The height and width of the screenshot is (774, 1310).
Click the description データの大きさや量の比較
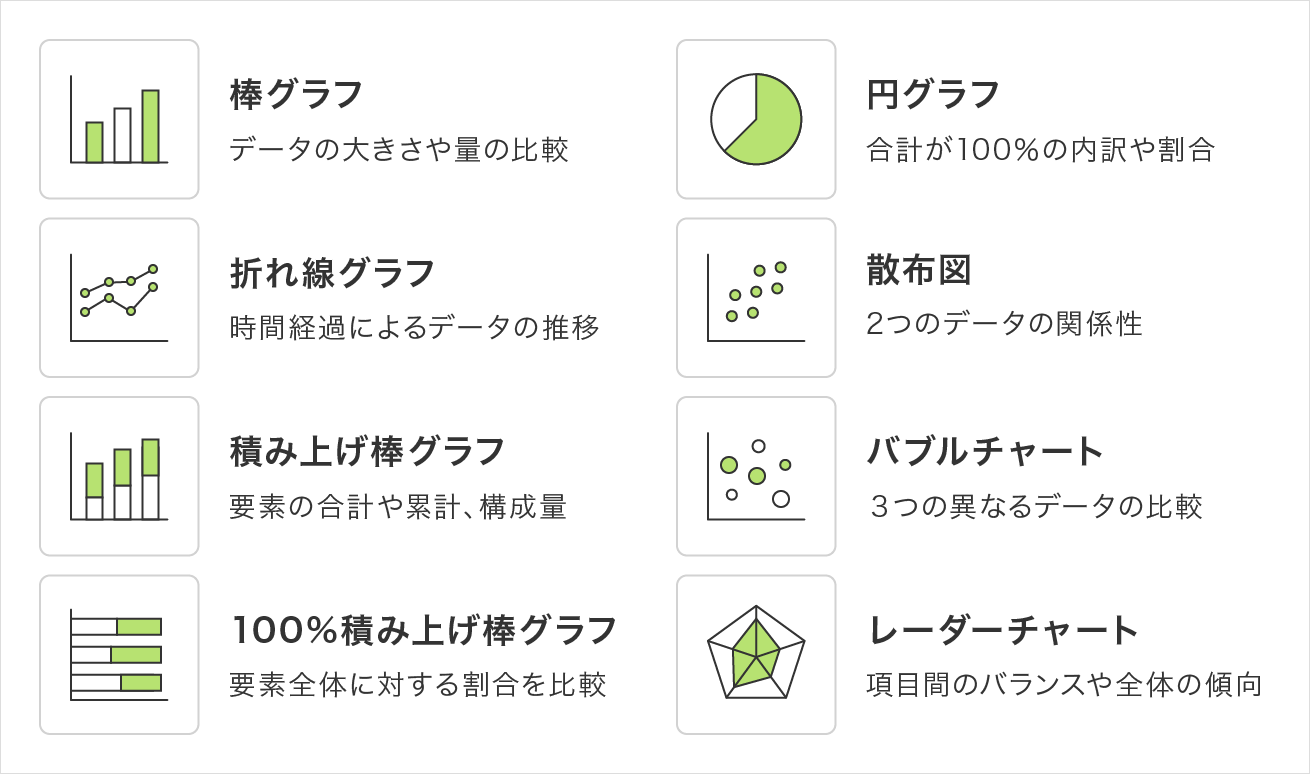click(x=399, y=150)
